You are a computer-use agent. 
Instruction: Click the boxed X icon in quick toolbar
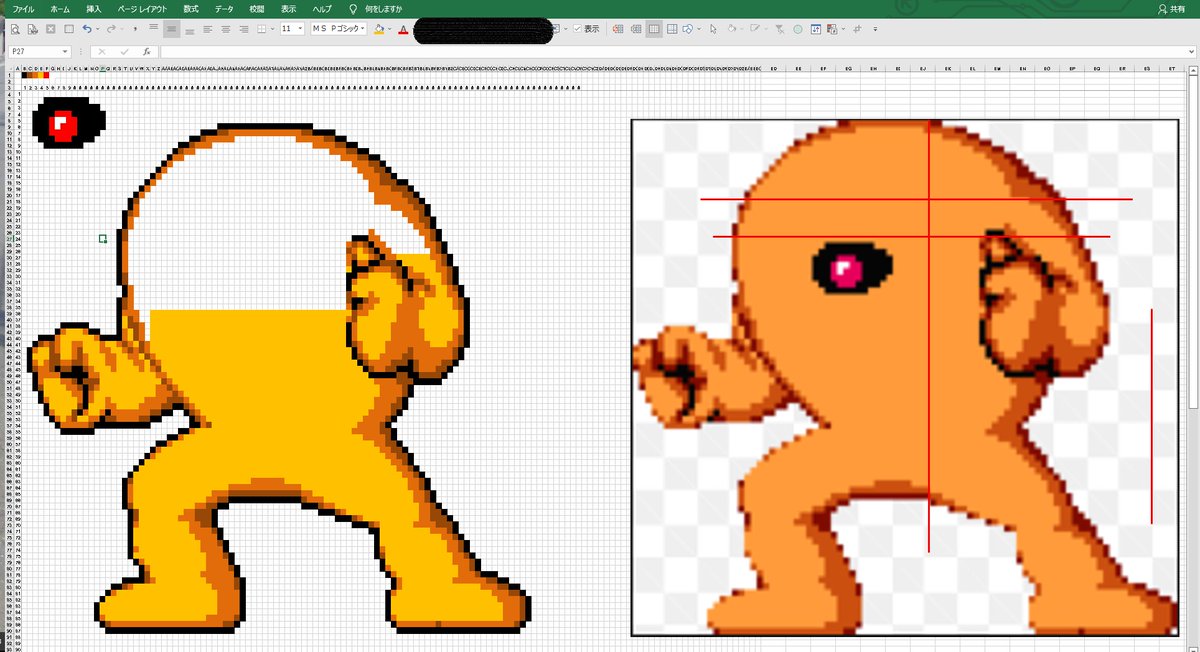click(51, 29)
